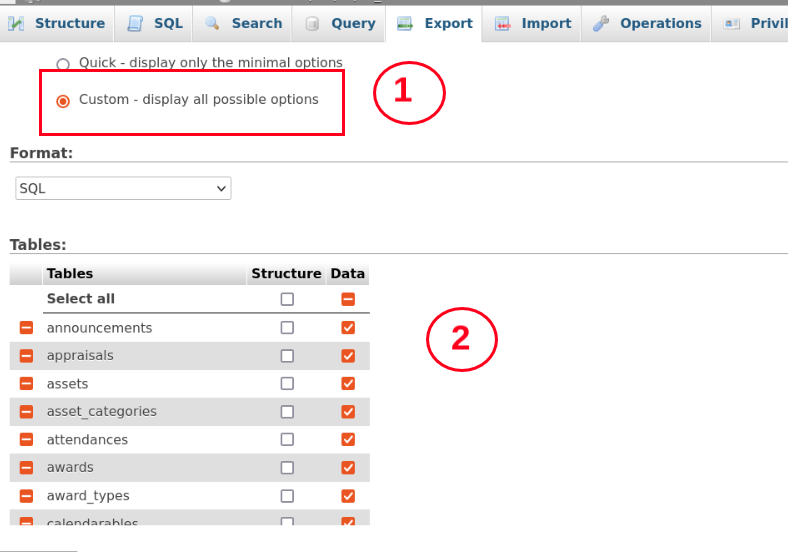Click the Operations wrench icon

601,23
